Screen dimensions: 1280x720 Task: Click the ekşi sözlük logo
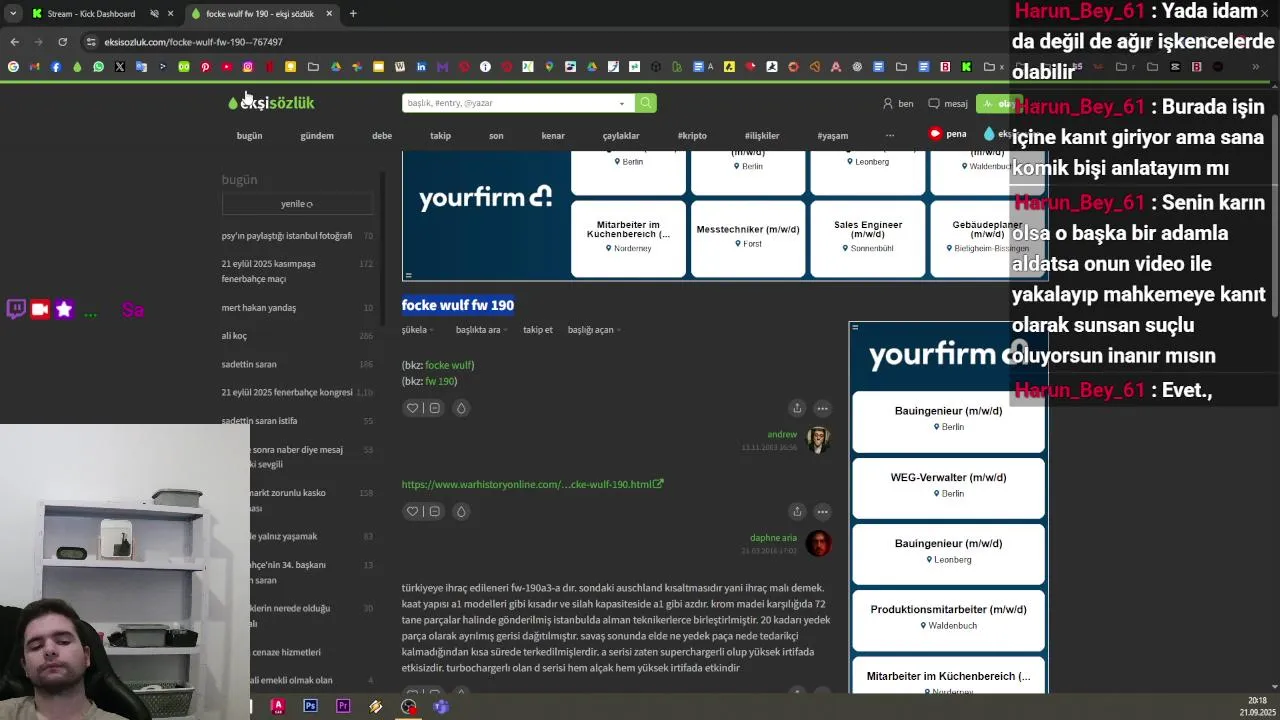pos(271,102)
